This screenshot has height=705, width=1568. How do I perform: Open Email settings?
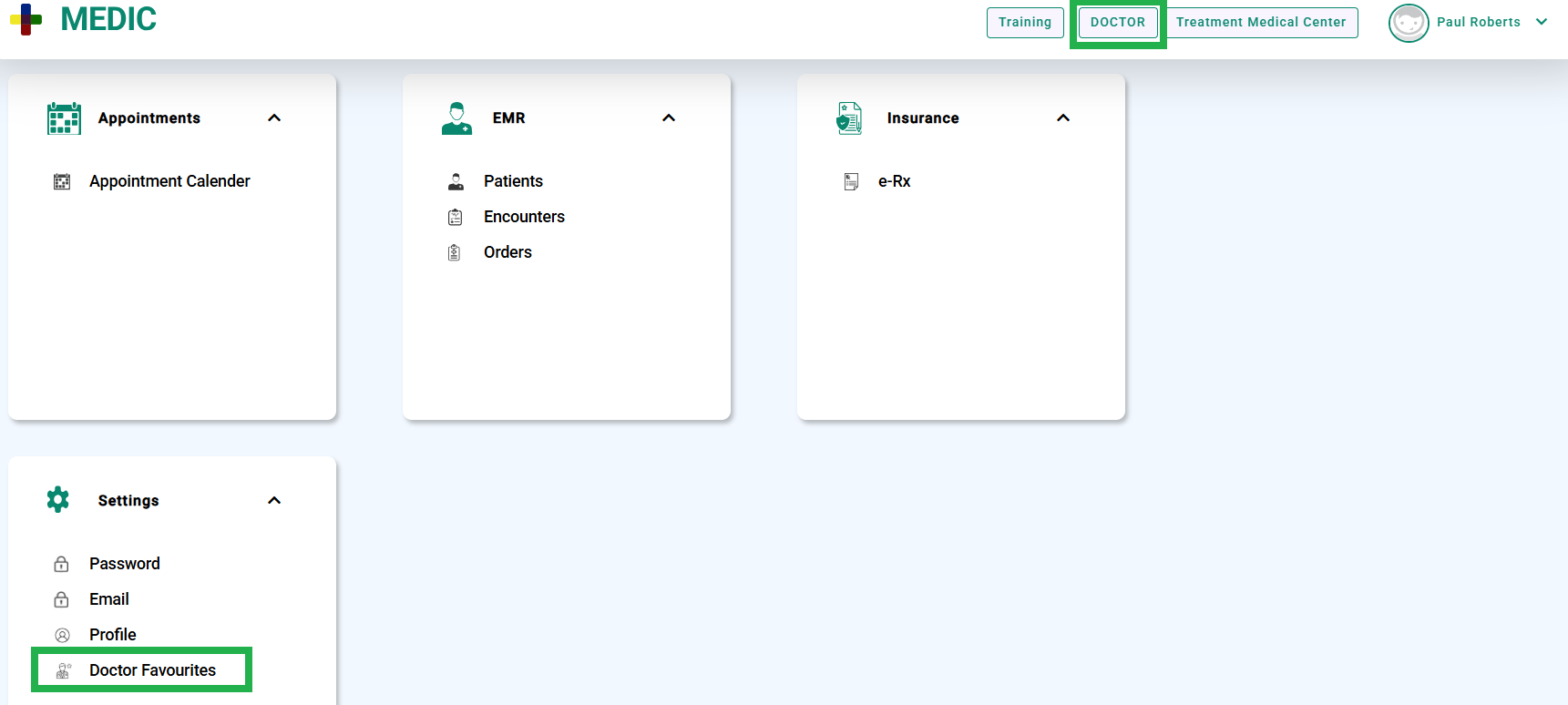109,599
